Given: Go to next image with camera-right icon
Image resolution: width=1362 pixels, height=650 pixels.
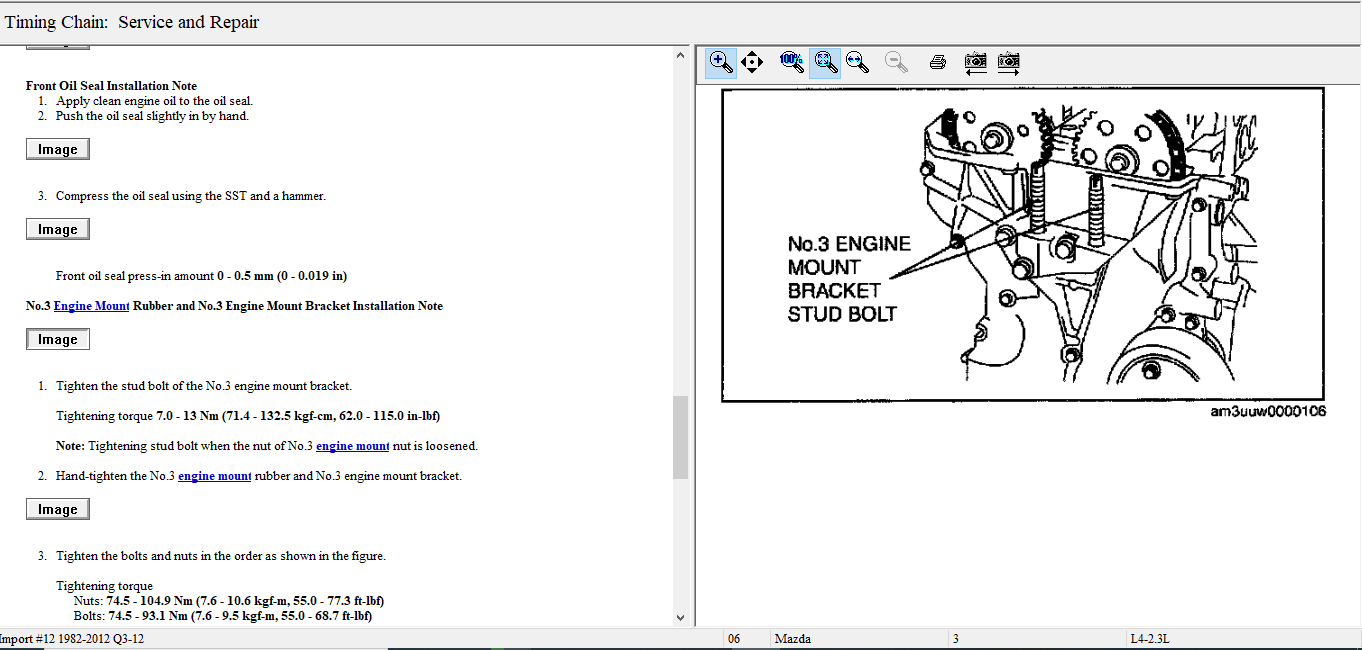Looking at the screenshot, I should coord(1009,62).
